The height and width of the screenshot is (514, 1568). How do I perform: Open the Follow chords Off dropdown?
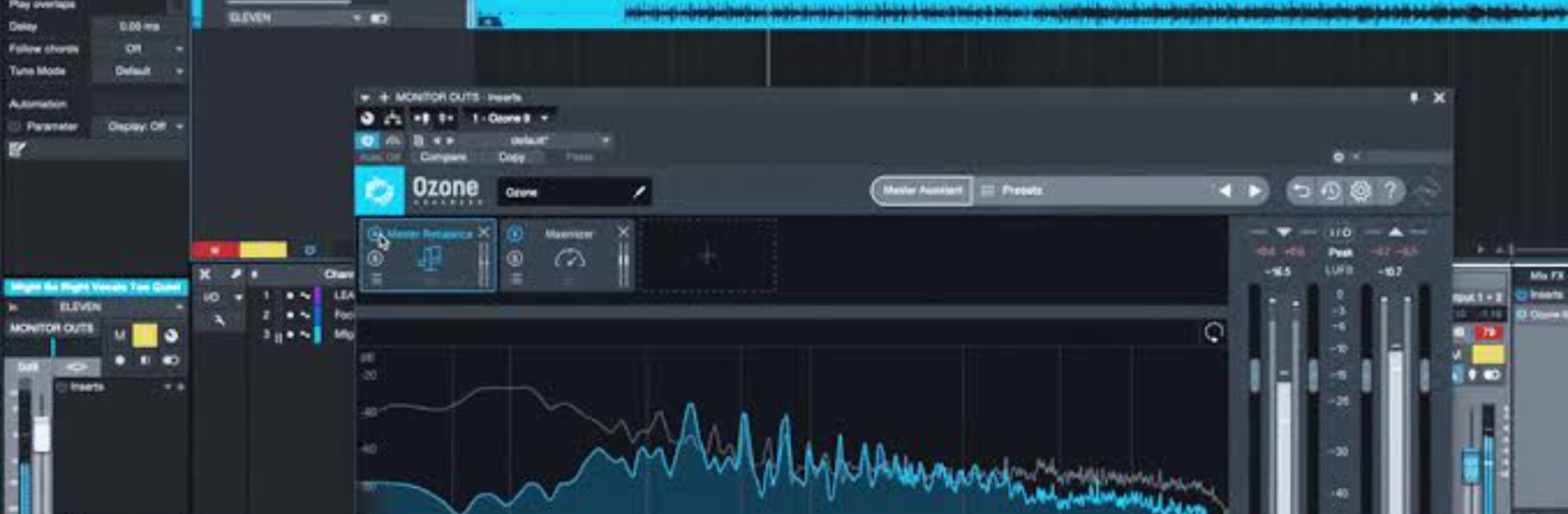[140, 49]
